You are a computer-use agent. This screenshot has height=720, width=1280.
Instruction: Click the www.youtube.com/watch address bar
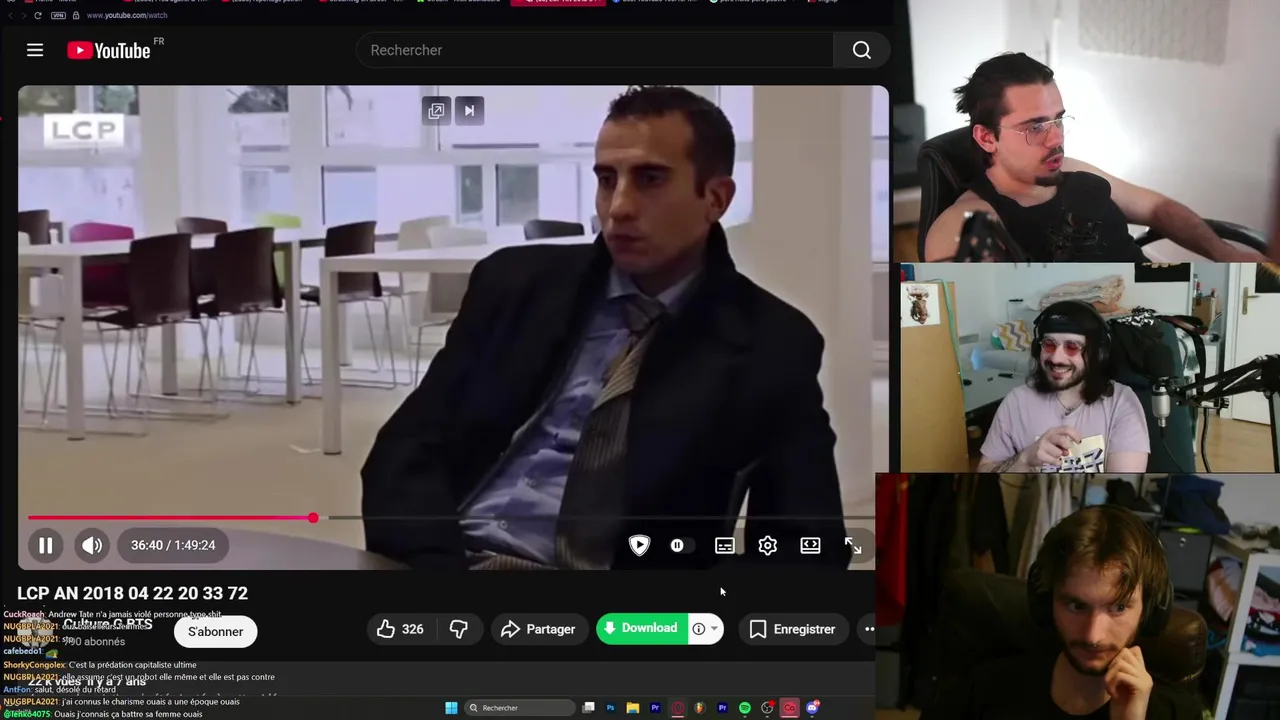tap(127, 15)
